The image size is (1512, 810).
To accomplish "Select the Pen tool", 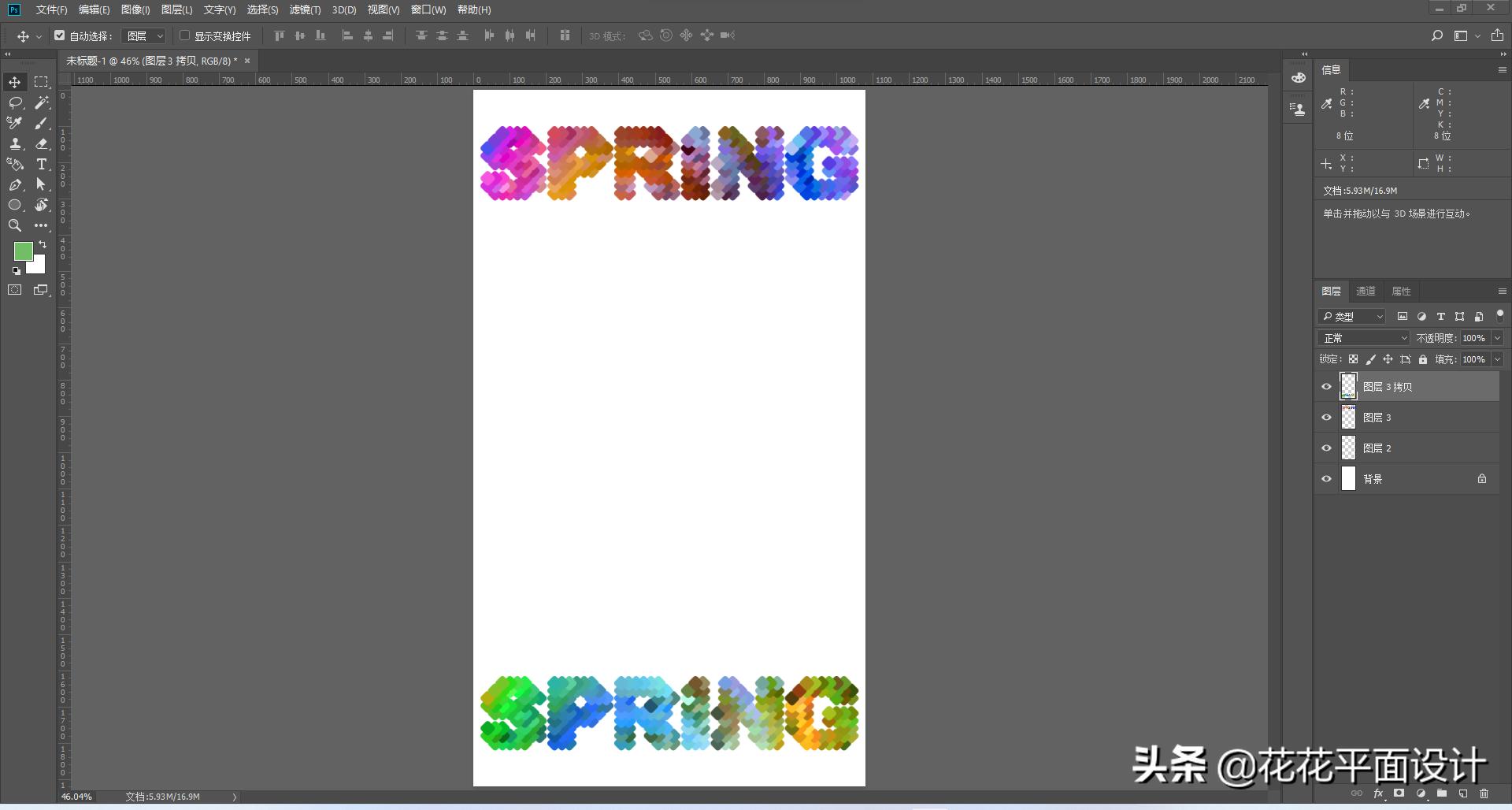I will coord(15,184).
